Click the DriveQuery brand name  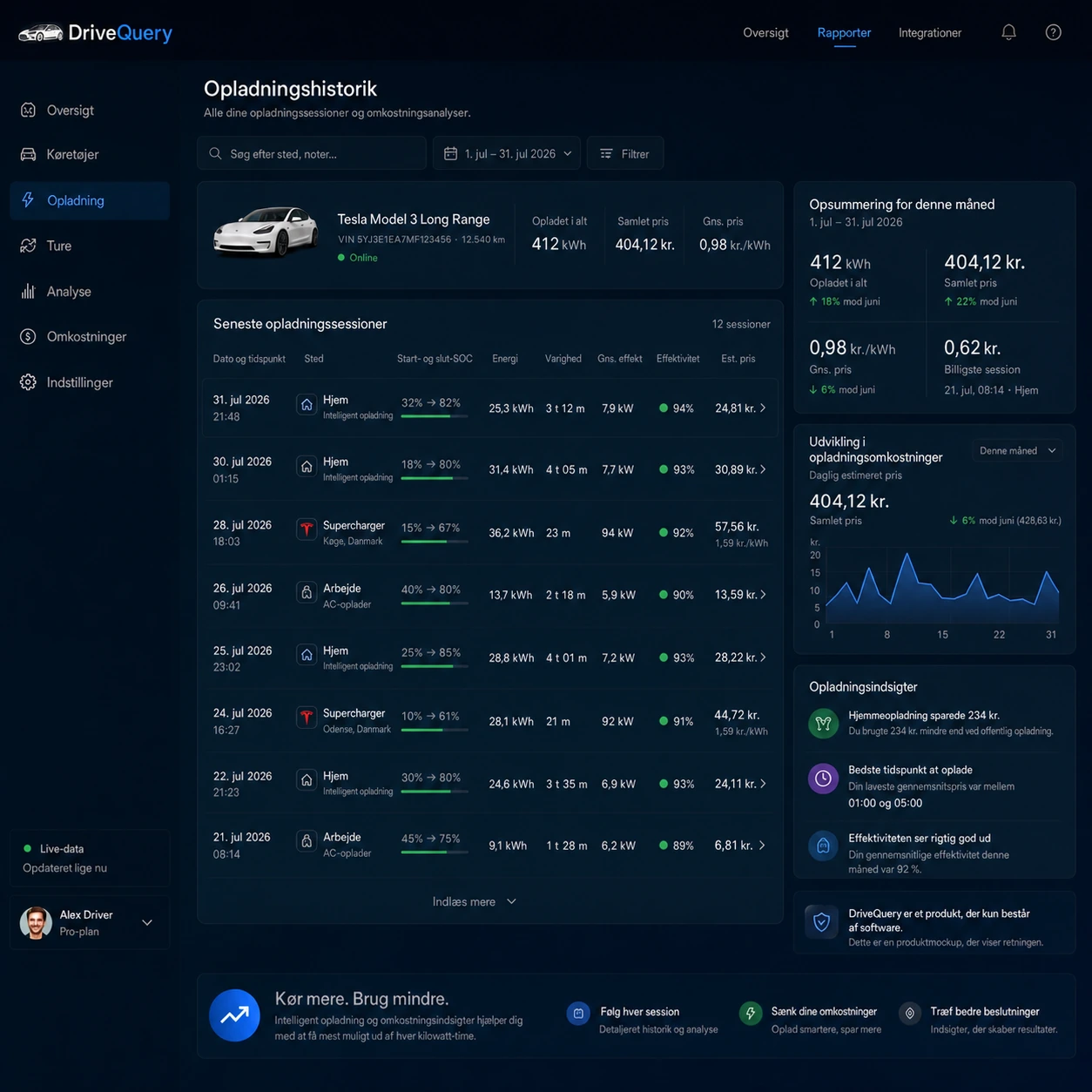[x=120, y=33]
